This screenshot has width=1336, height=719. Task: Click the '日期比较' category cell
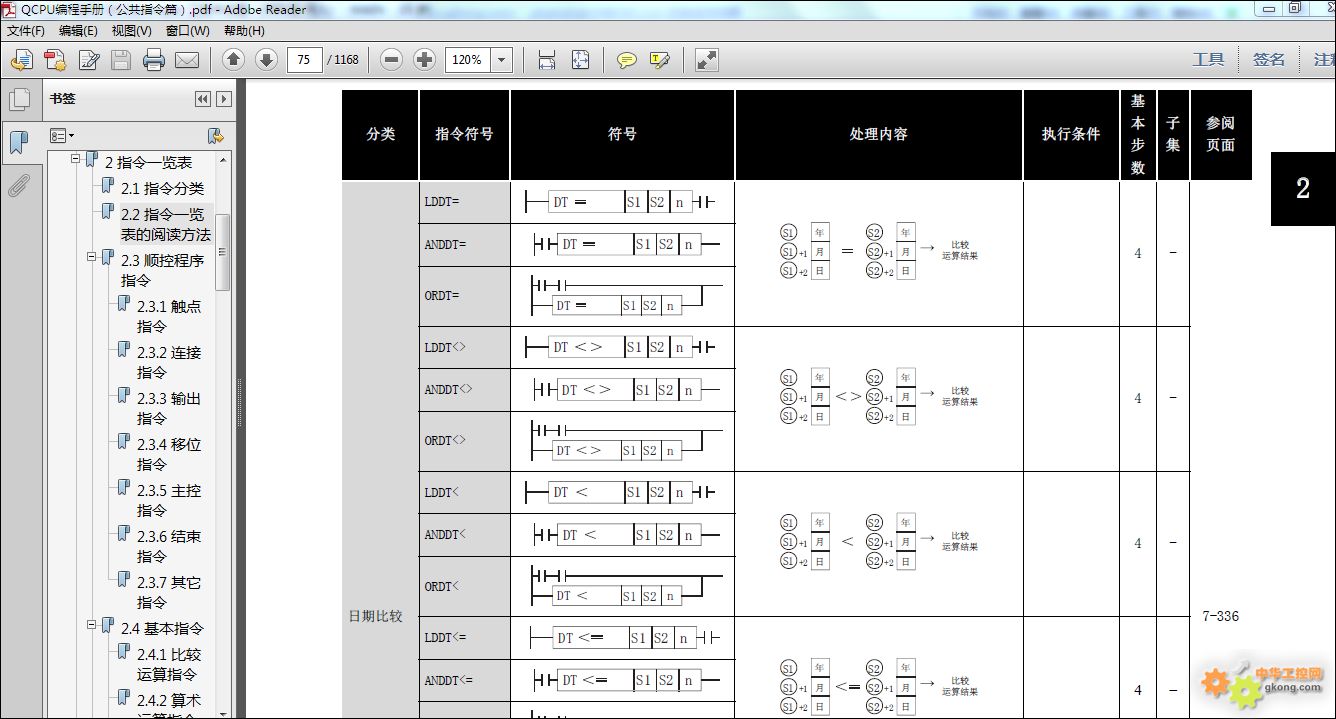pos(375,616)
